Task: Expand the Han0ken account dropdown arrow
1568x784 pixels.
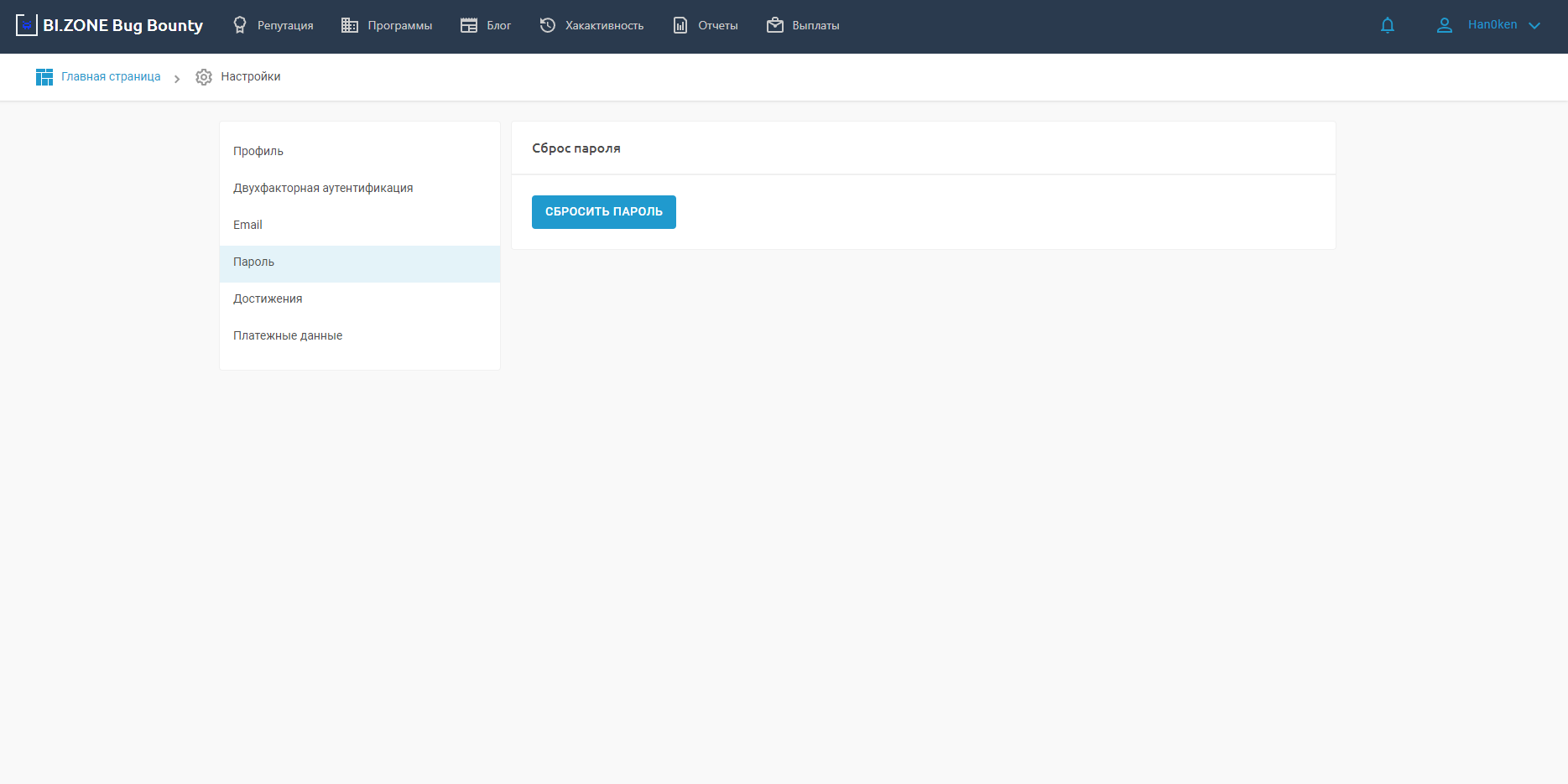Action: (1534, 25)
